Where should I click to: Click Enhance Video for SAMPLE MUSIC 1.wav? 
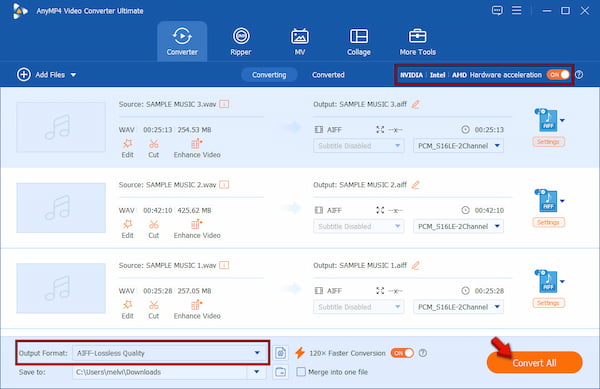click(x=197, y=310)
